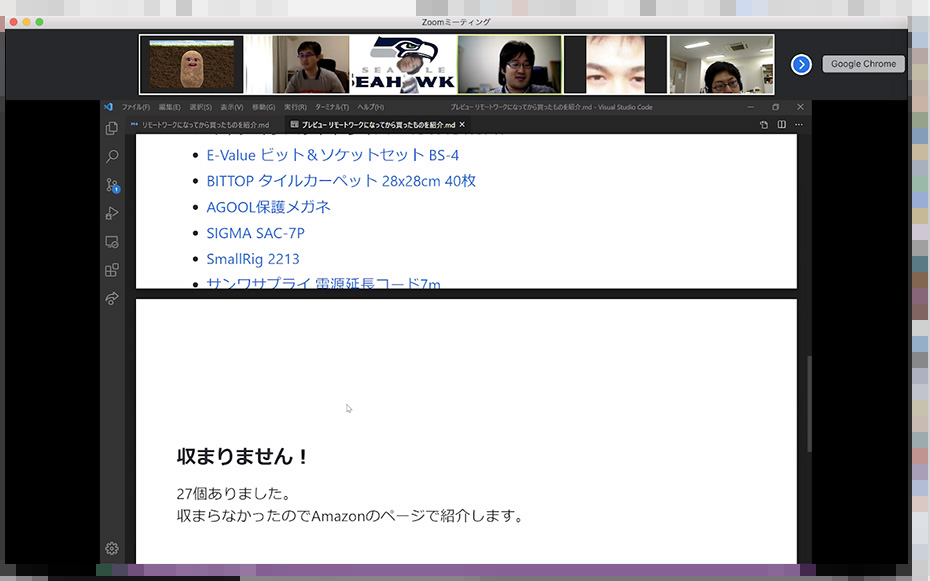Open the 実行(R) menu
930x581 pixels.
pos(295,107)
